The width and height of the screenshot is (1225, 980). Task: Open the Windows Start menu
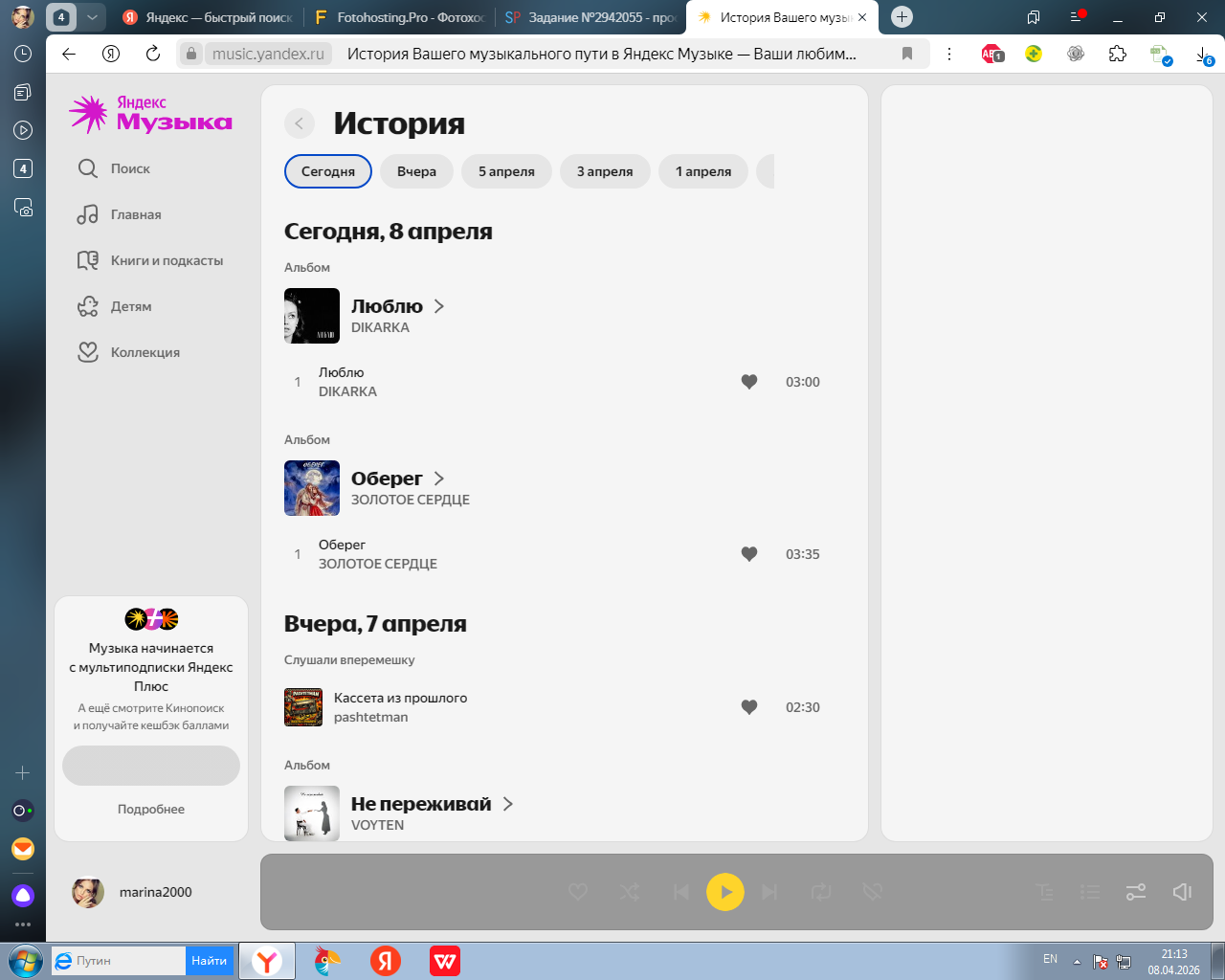point(24,961)
